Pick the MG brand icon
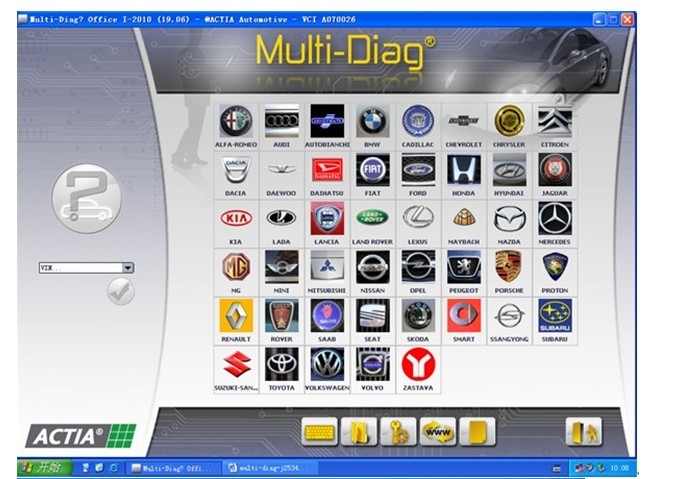The image size is (676, 479). coord(236,267)
